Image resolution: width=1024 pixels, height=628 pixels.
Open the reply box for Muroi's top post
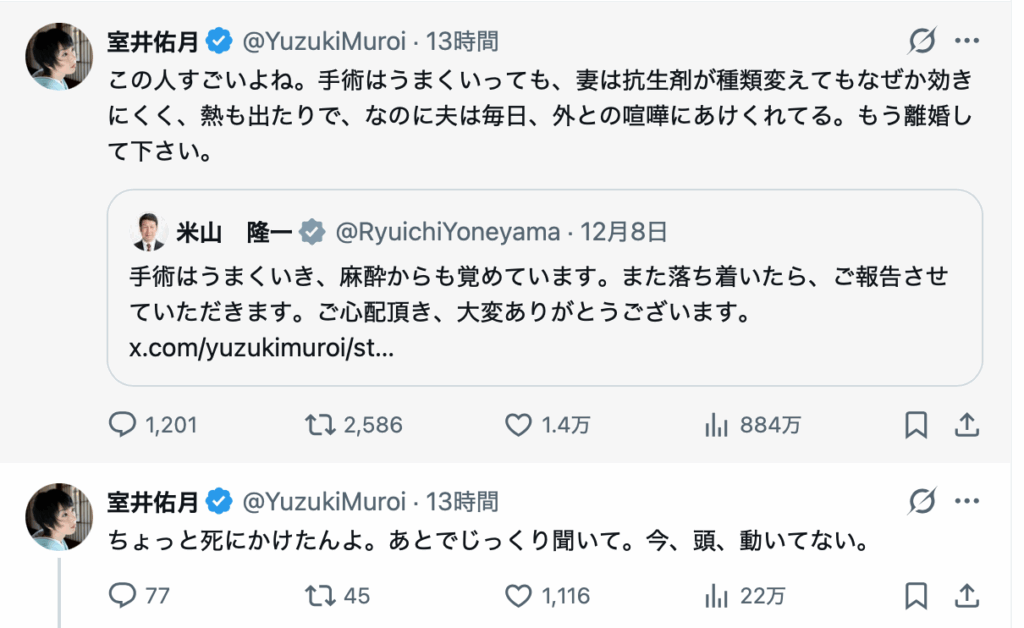click(124, 425)
